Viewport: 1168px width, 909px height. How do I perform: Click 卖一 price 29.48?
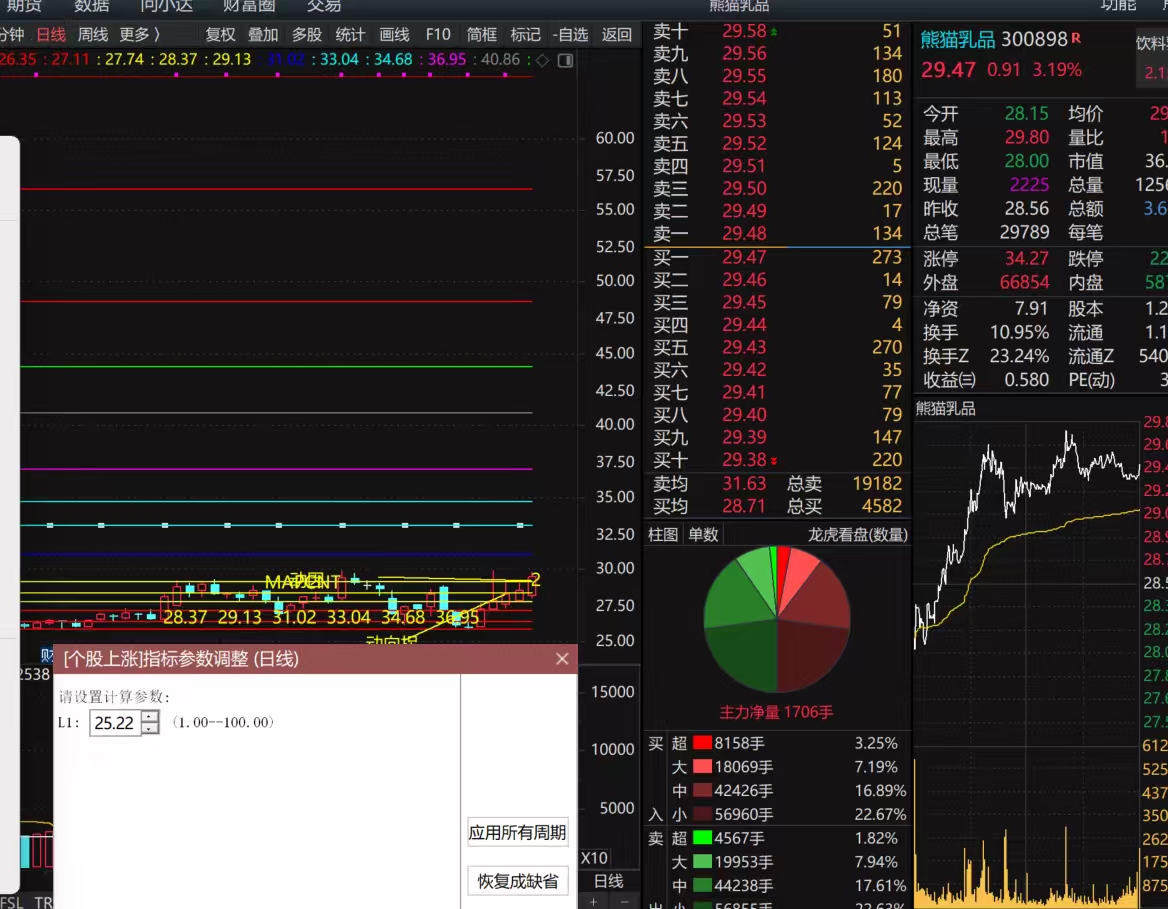tap(744, 233)
